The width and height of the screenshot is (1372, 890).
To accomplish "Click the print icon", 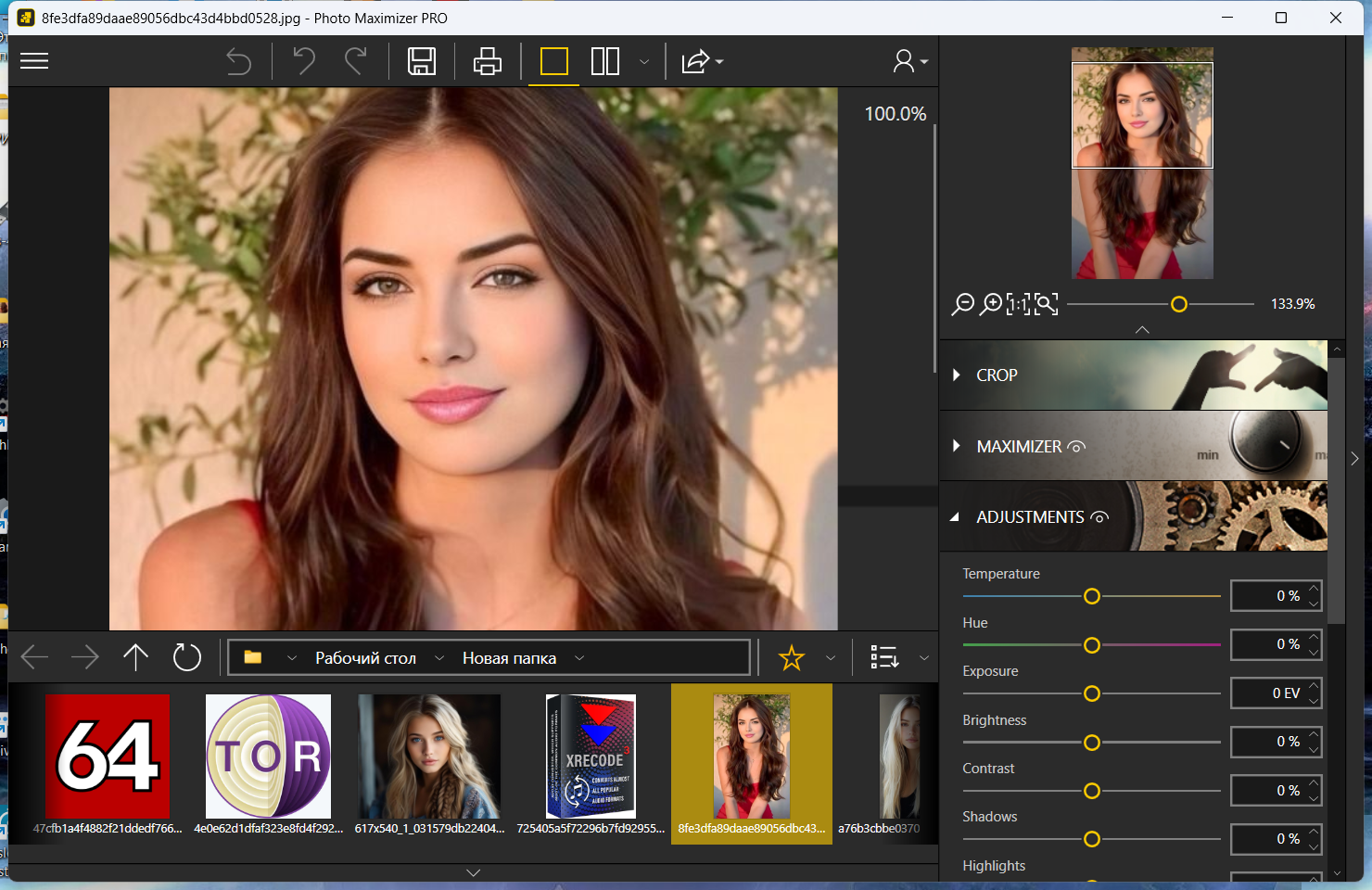I will pyautogui.click(x=487, y=61).
